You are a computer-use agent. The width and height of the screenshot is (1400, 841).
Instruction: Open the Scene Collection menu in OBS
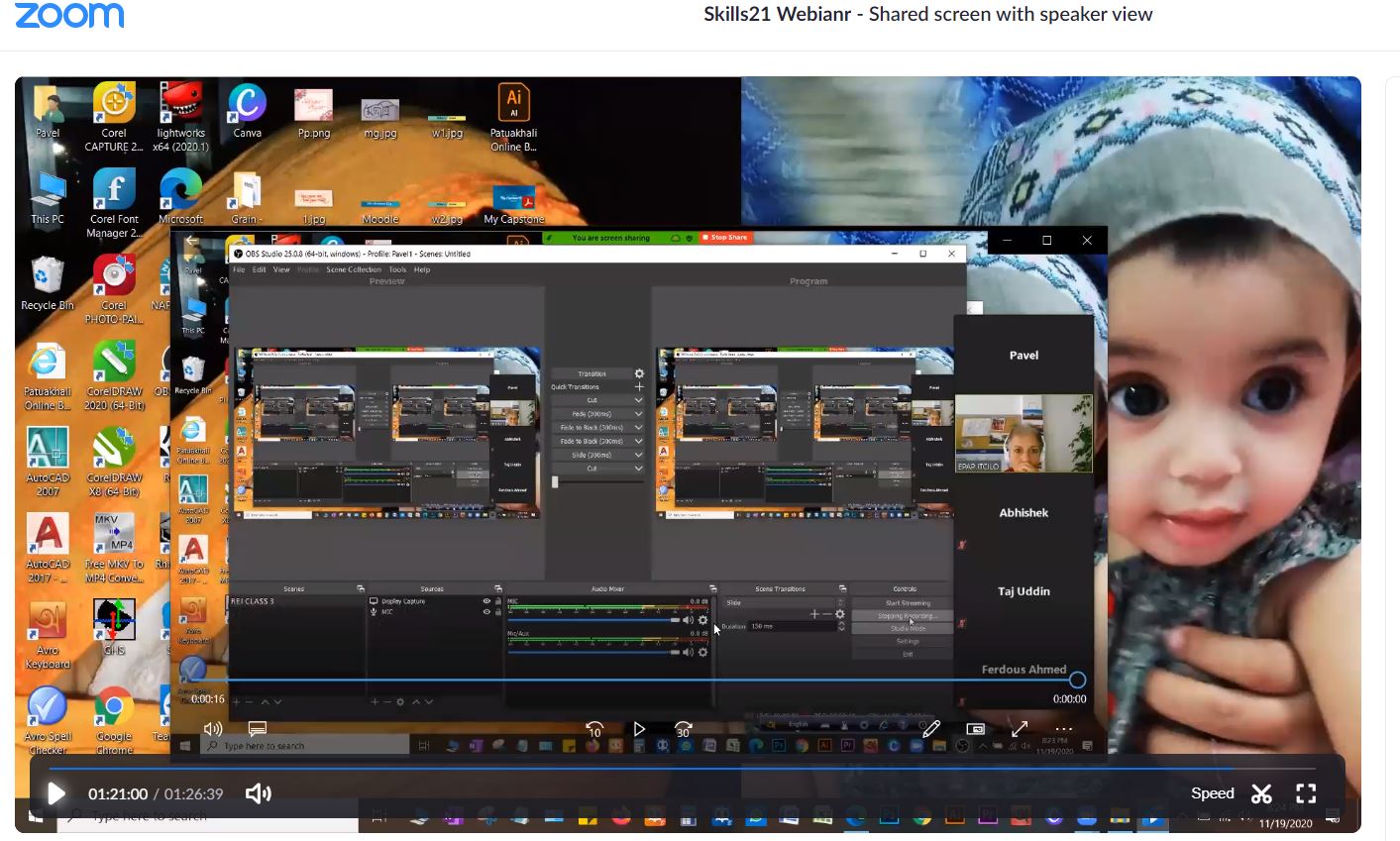[x=354, y=269]
